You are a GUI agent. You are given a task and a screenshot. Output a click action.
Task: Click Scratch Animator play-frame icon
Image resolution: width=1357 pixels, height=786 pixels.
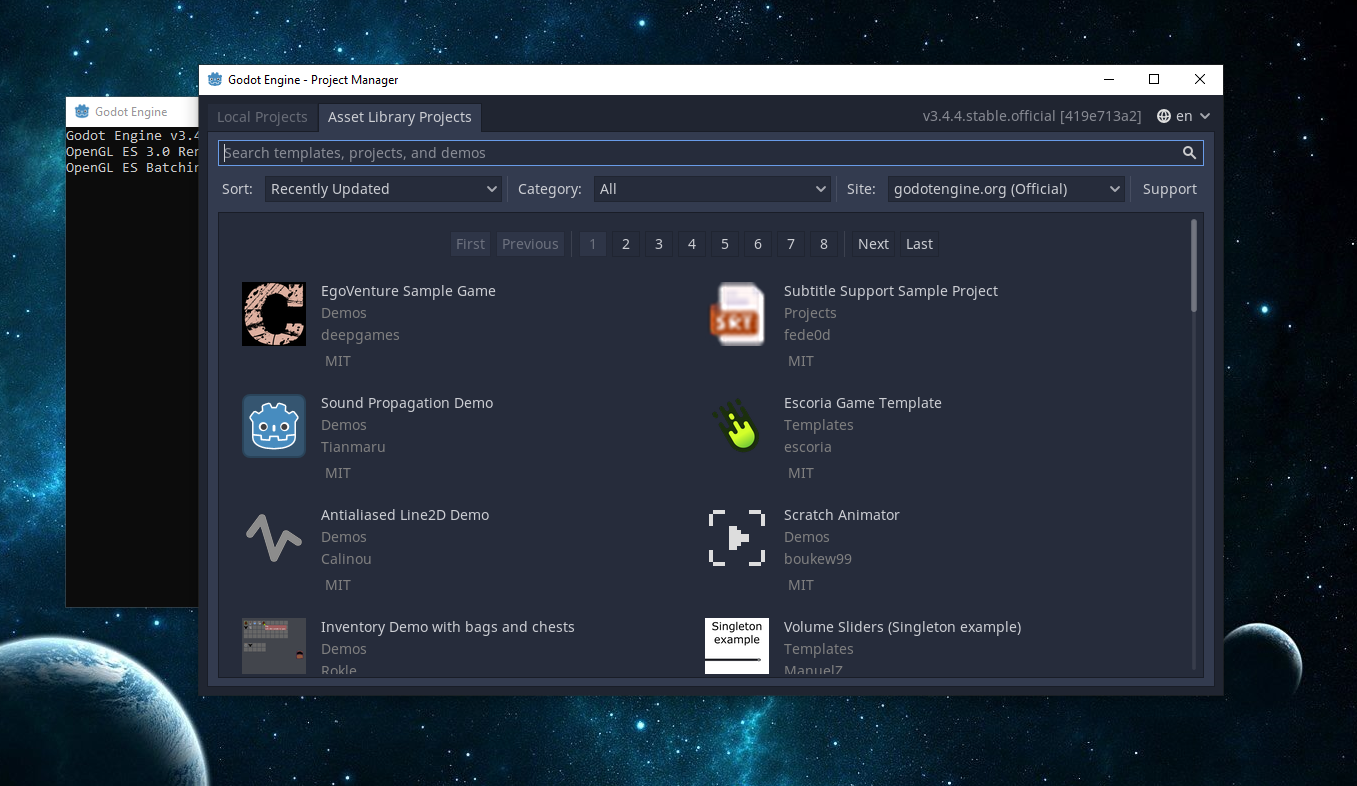pyautogui.click(x=737, y=538)
